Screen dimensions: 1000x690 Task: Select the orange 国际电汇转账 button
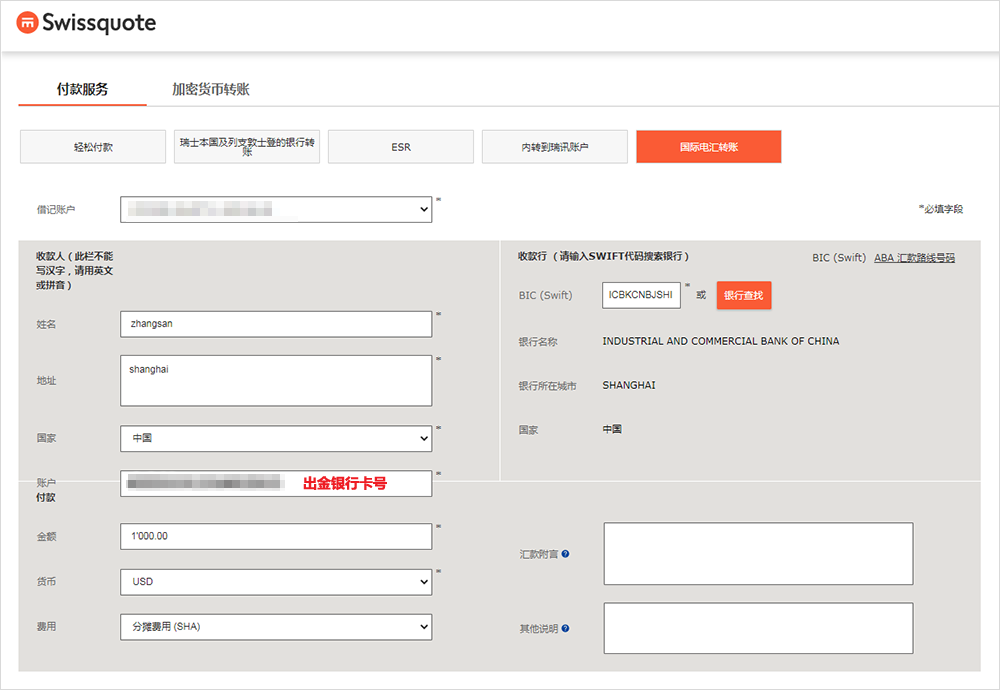coord(708,147)
